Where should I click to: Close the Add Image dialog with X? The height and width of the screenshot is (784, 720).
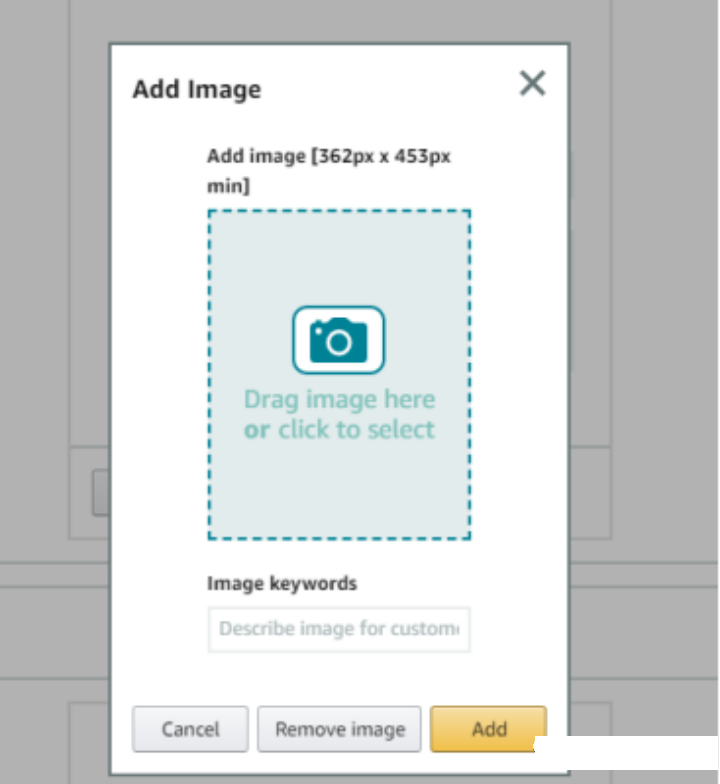tap(533, 84)
